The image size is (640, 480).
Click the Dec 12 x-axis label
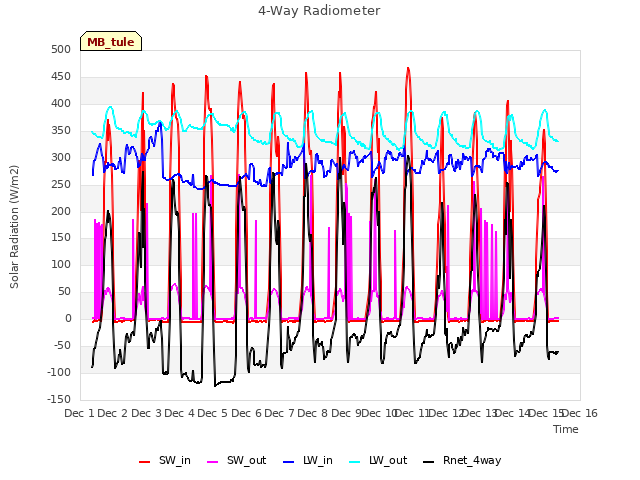[x=446, y=413]
